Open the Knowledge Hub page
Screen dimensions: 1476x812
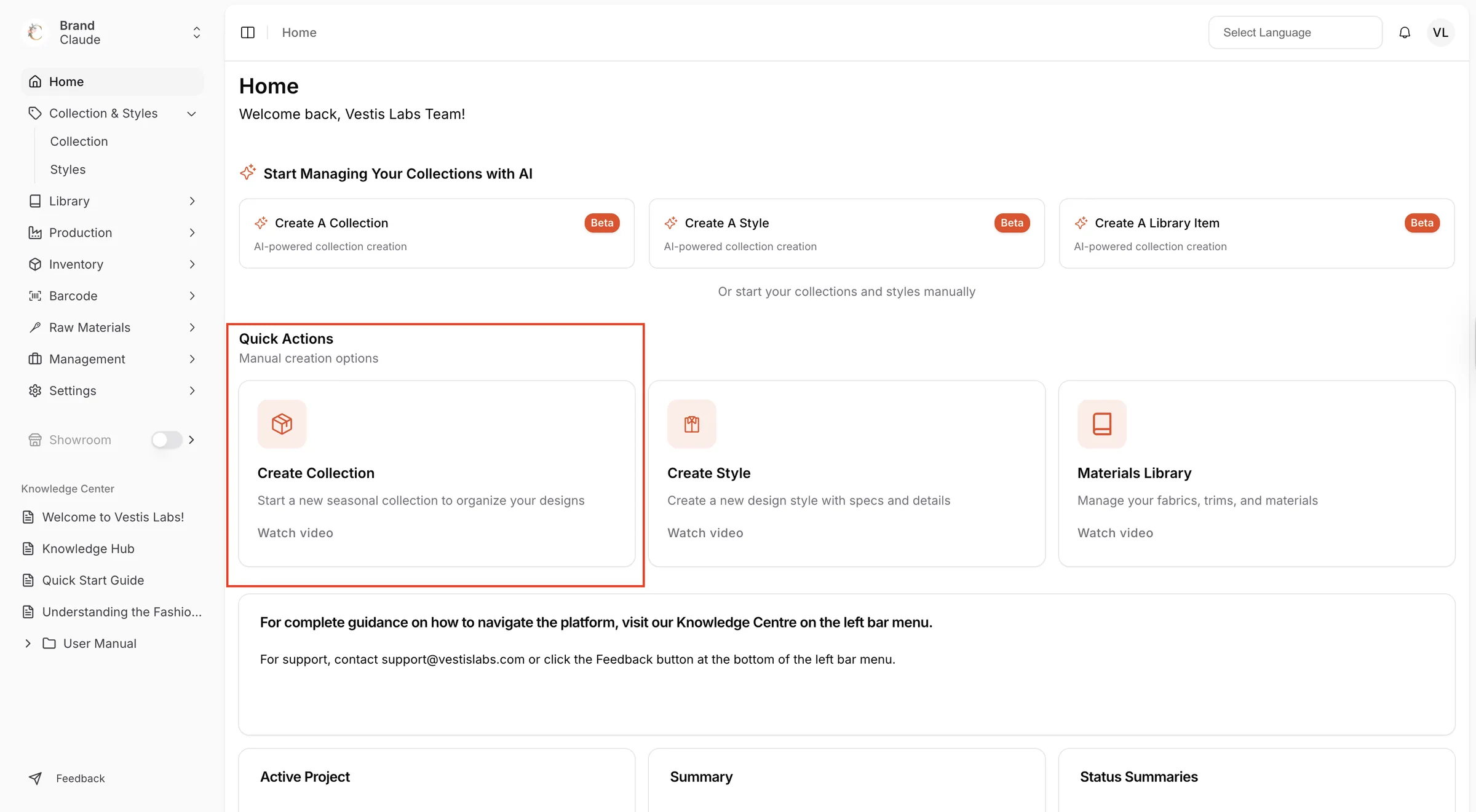(88, 548)
